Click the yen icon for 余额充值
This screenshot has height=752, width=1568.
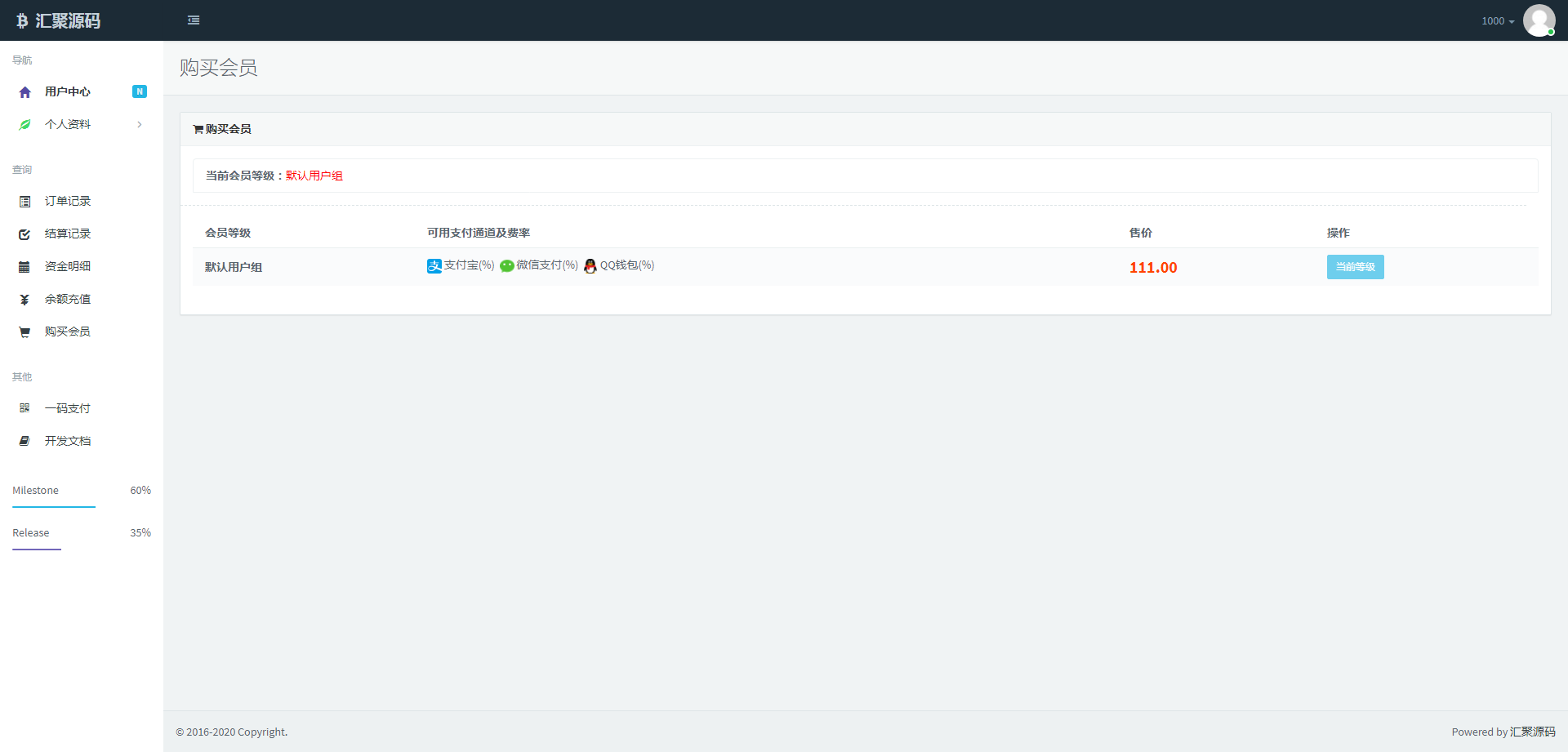click(x=24, y=300)
